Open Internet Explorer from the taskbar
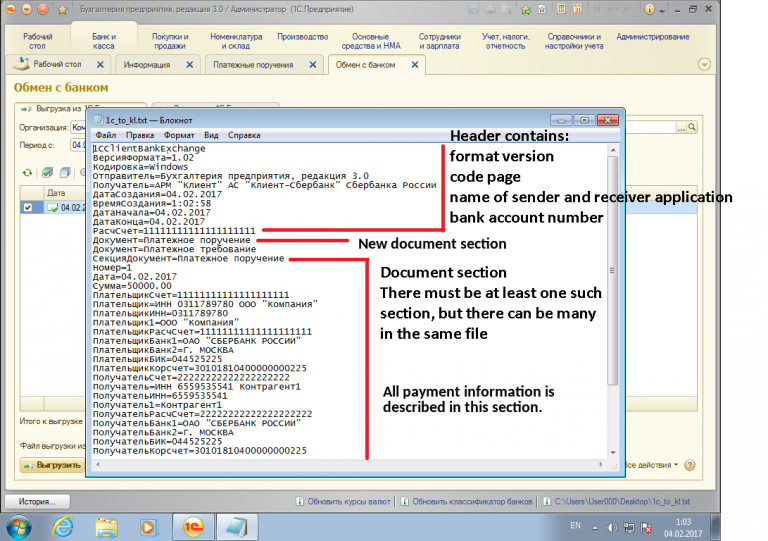Screen dimensions: 768x541 (62, 526)
